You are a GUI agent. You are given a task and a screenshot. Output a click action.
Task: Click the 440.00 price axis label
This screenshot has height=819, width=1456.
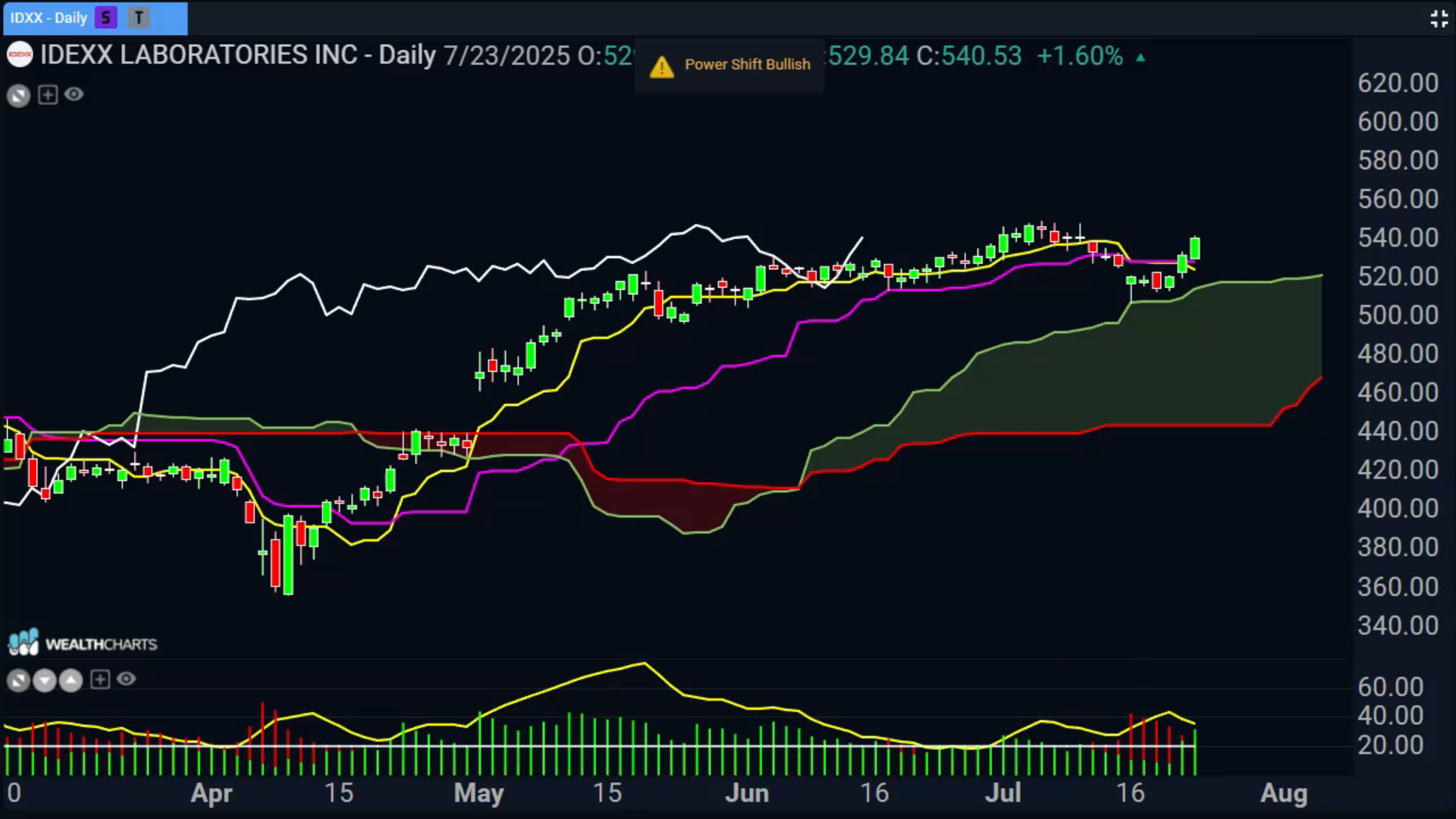[x=1398, y=431]
